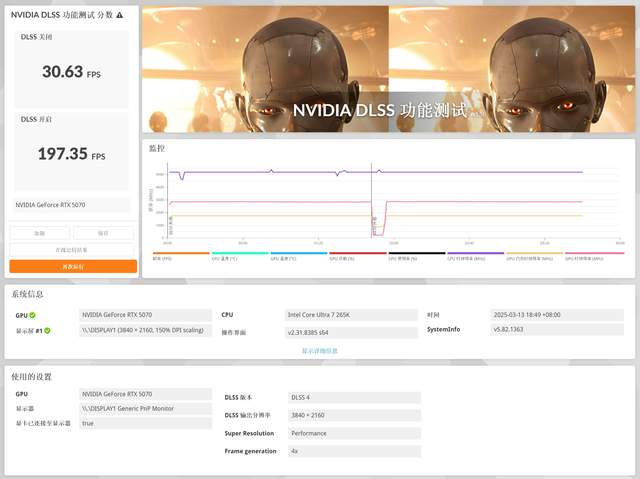Click the used settings GPU value RTX 5070
This screenshot has width=640, height=479.
click(x=145, y=394)
